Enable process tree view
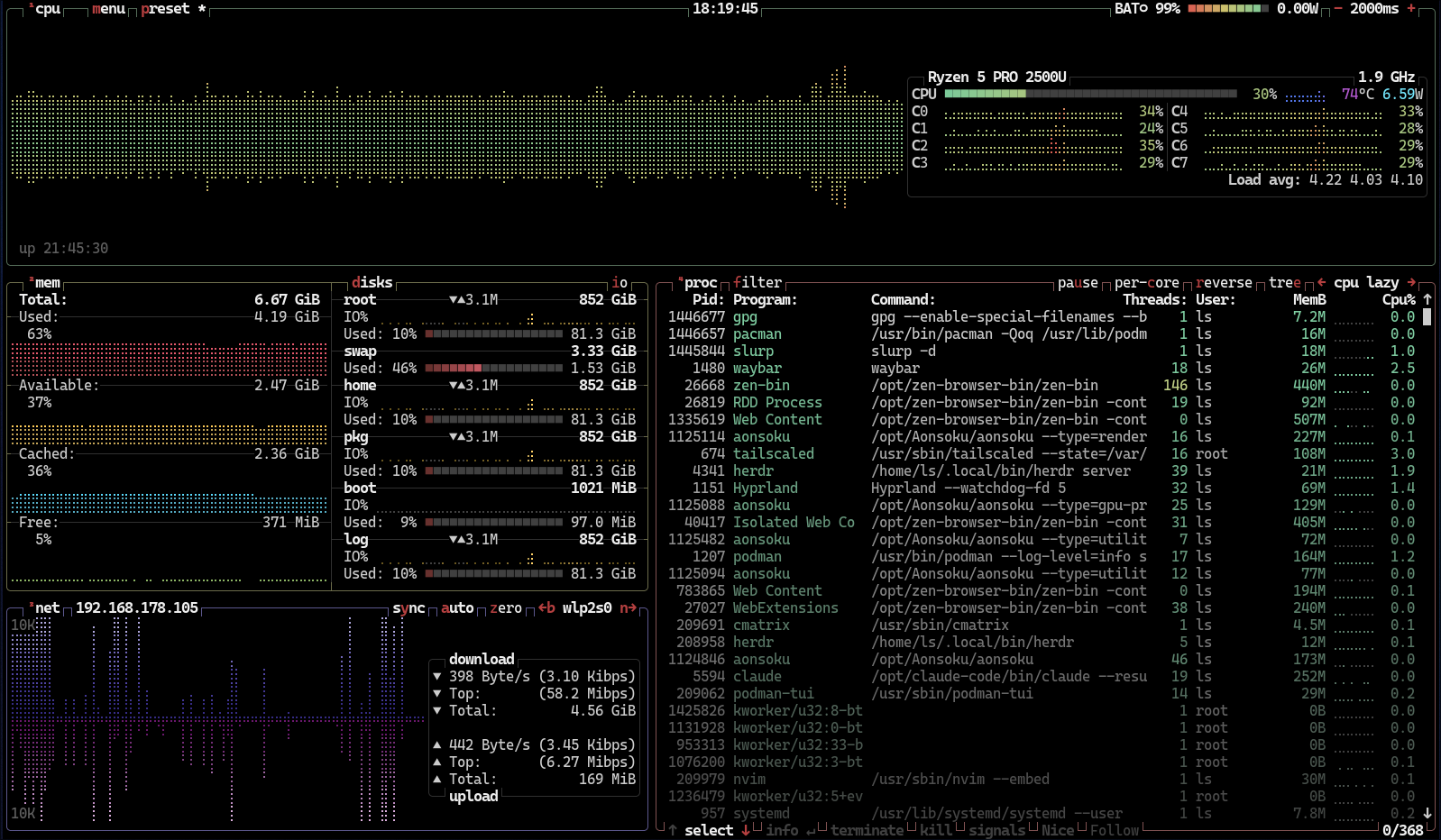Viewport: 1441px width, 840px height. tap(1285, 282)
